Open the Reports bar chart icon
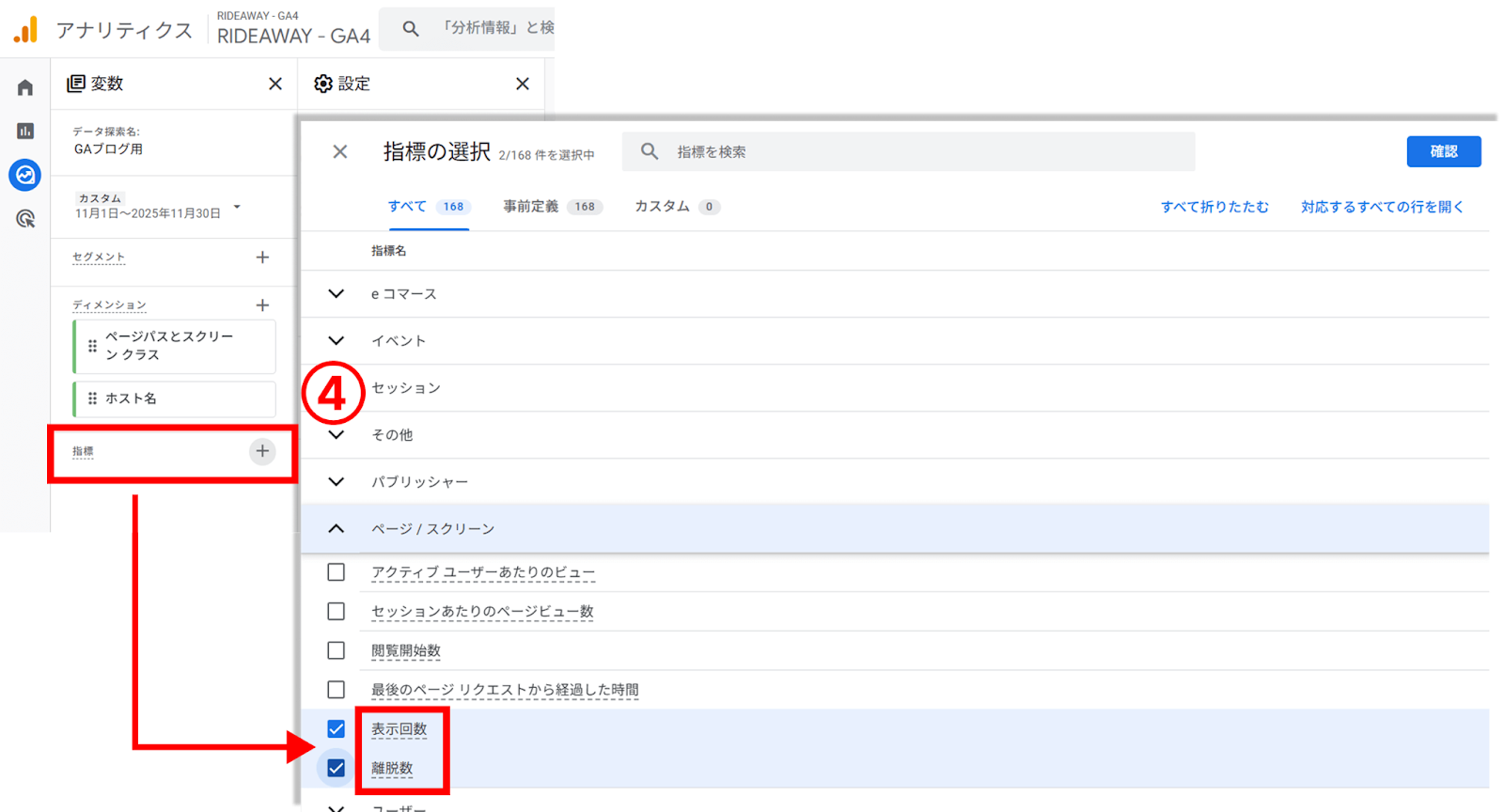Screen dimensions: 1504x812 point(25,131)
